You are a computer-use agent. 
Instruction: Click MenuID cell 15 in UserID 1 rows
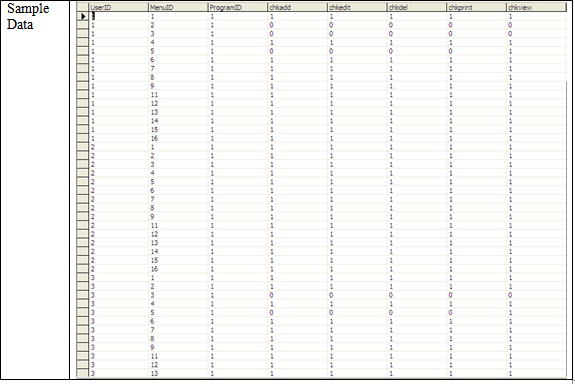(178, 129)
